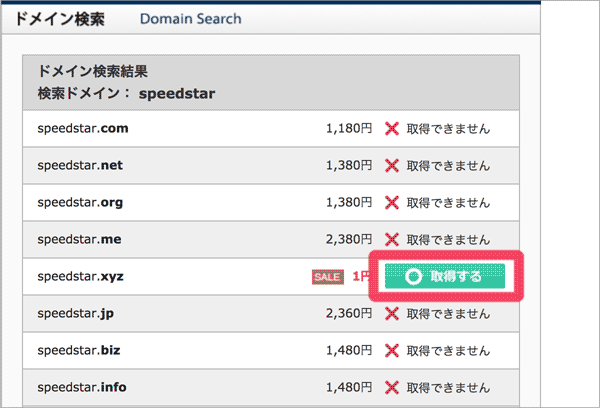Click the red X icon in the speedstar.info row
Screen dimensions: 600x408
tap(392, 388)
